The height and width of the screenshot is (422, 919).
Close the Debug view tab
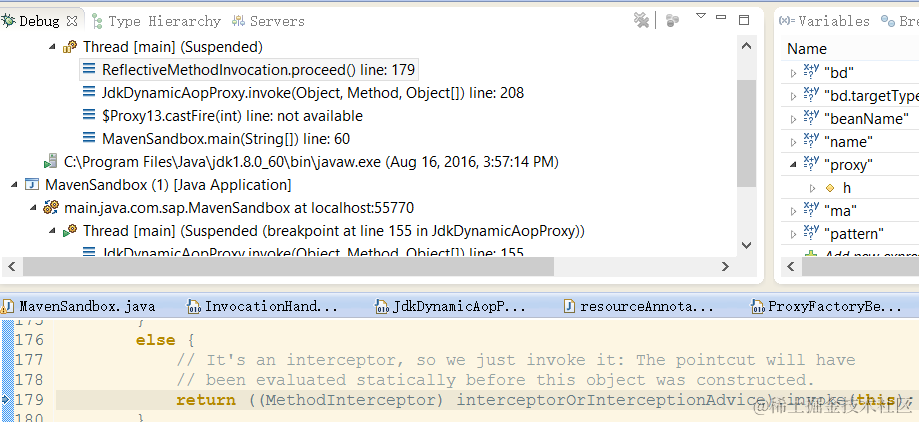coord(72,21)
